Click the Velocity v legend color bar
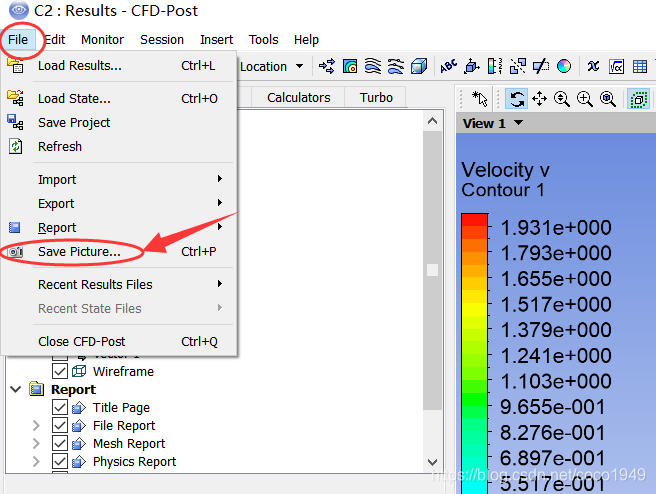Image resolution: width=656 pixels, height=494 pixels. tap(474, 353)
